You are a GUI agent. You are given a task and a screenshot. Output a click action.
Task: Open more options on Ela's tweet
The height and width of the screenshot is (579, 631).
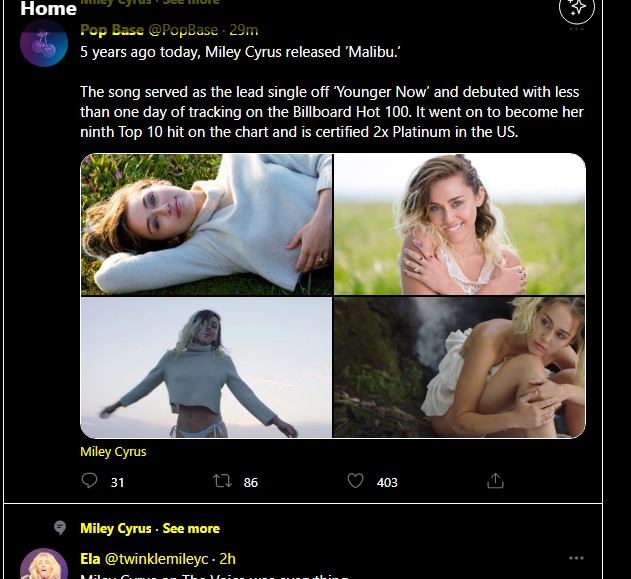click(x=576, y=558)
